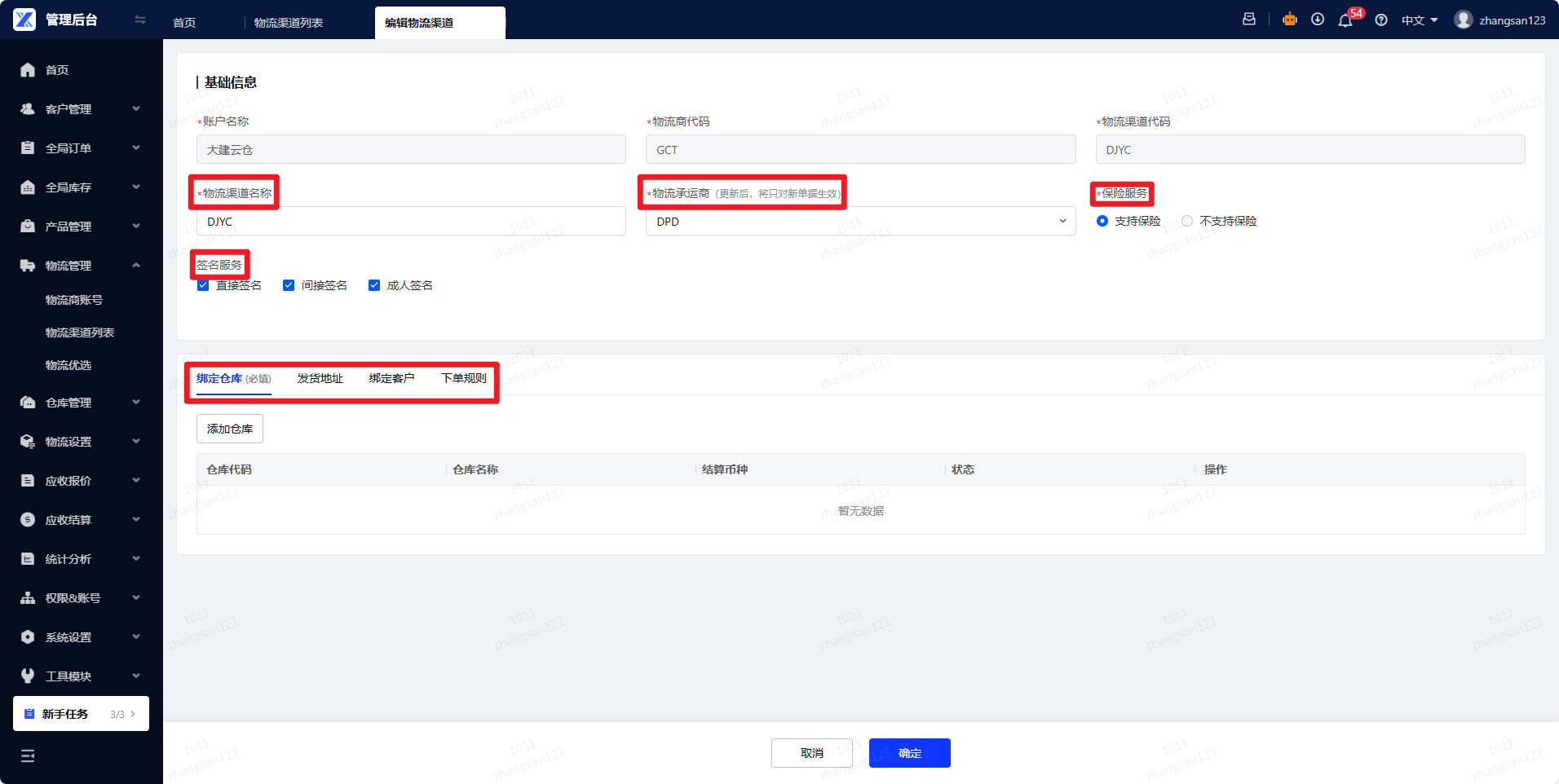Click the 产品管理 sidebar icon
This screenshot has width=1559, height=784.
click(28, 227)
